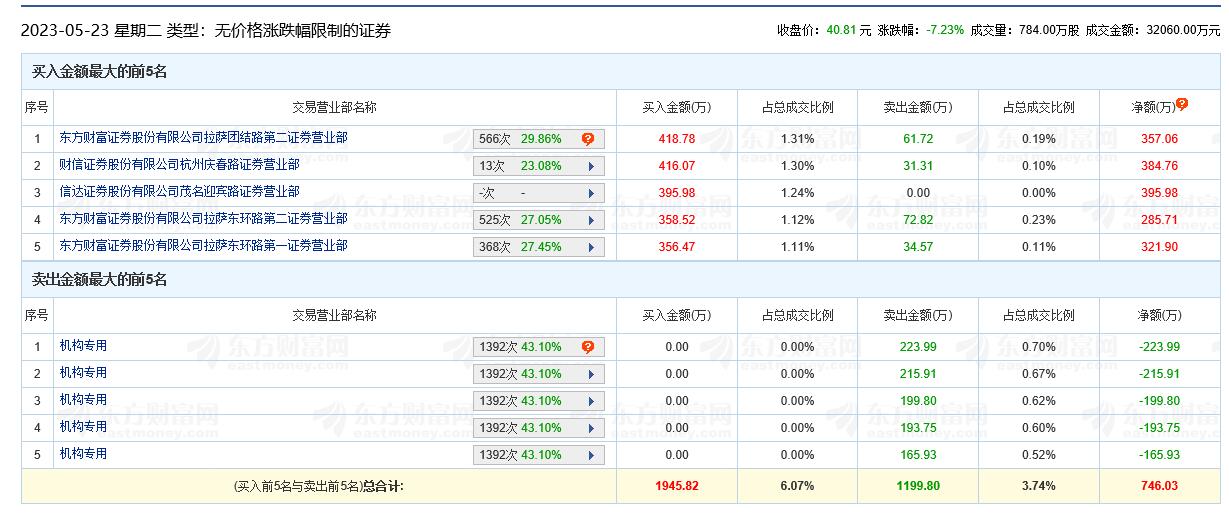The height and width of the screenshot is (520, 1229).
Task: Expand the 1392次 box in the third-ranked seller row
Action: (x=591, y=401)
